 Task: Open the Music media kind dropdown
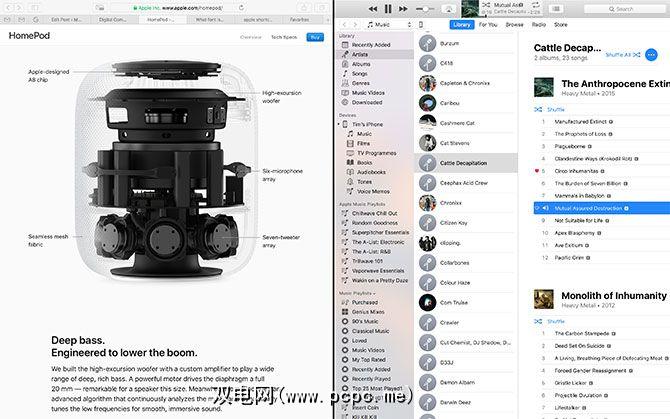tap(389, 25)
